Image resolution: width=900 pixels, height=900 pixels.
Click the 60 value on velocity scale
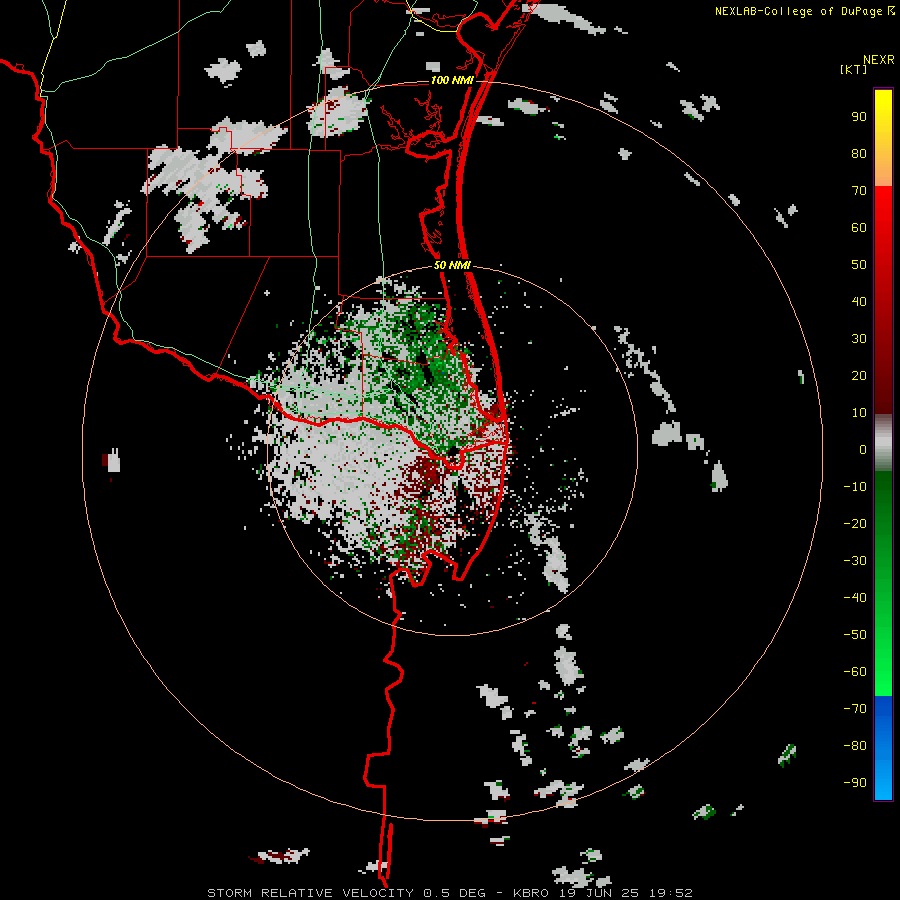859,227
